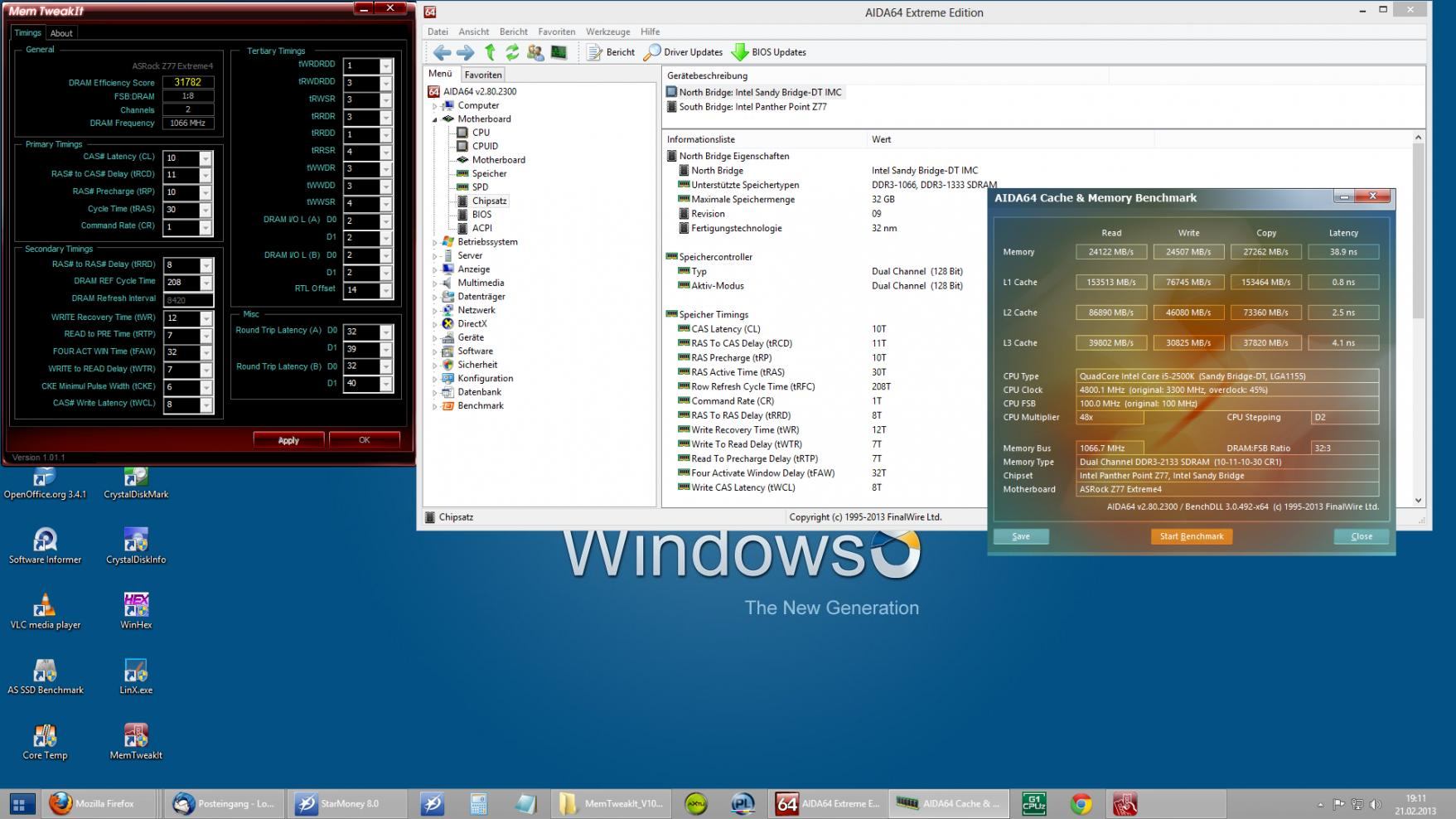The image size is (1456, 819).
Task: Click the Windows Start button
Action: click(22, 803)
